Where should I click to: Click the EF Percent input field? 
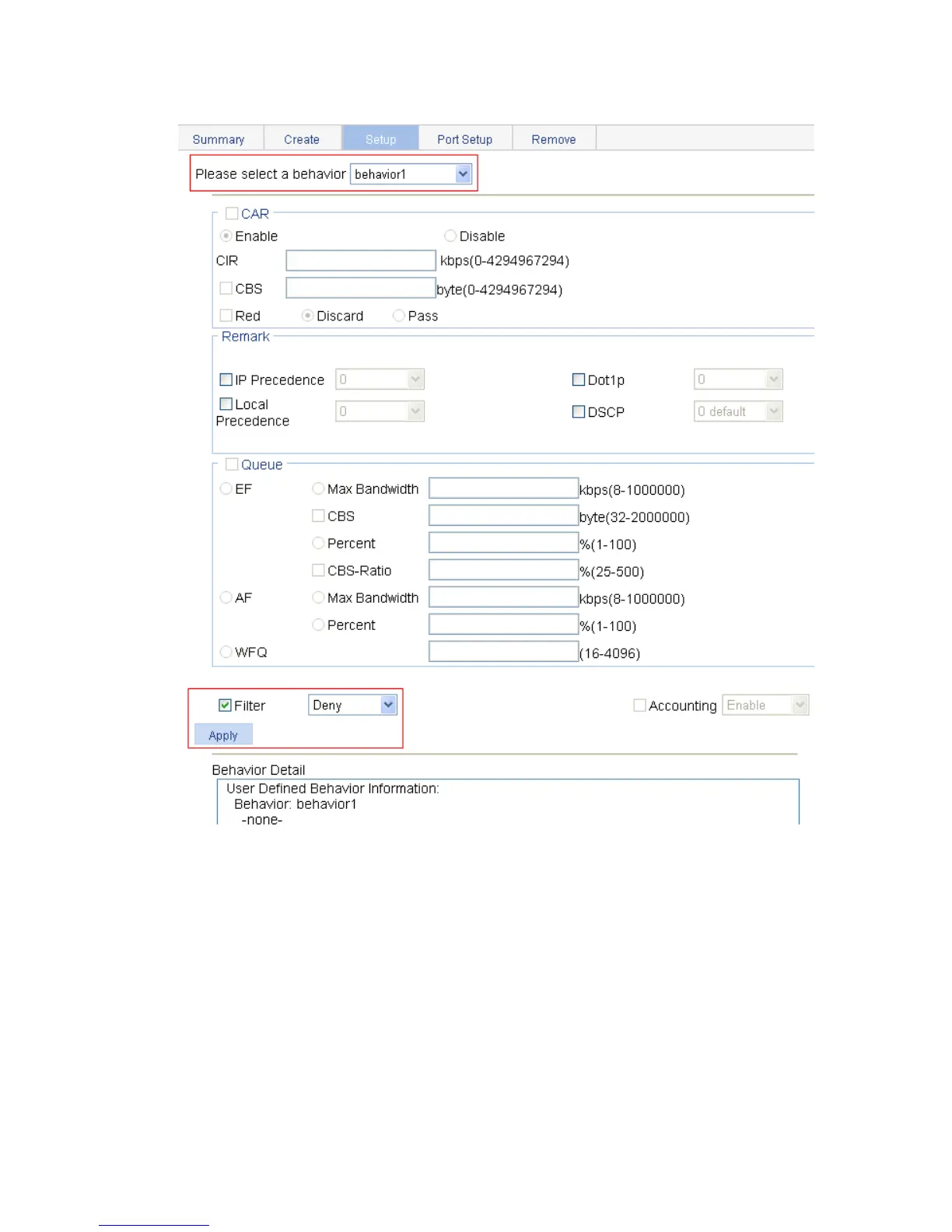coord(504,543)
